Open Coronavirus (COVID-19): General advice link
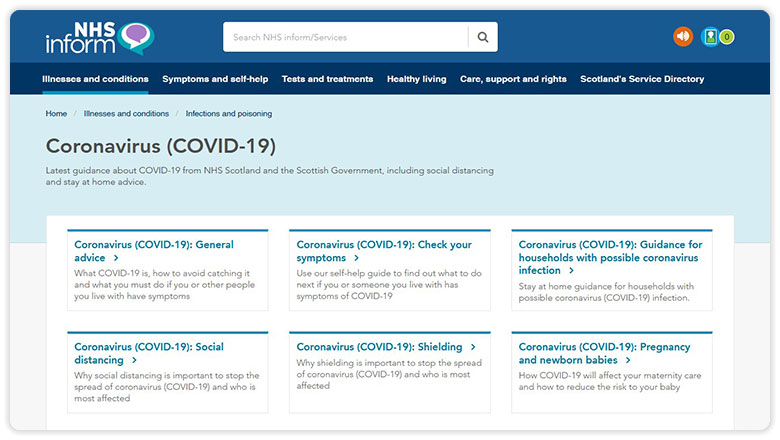This screenshot has height=440, width=780. tap(154, 251)
